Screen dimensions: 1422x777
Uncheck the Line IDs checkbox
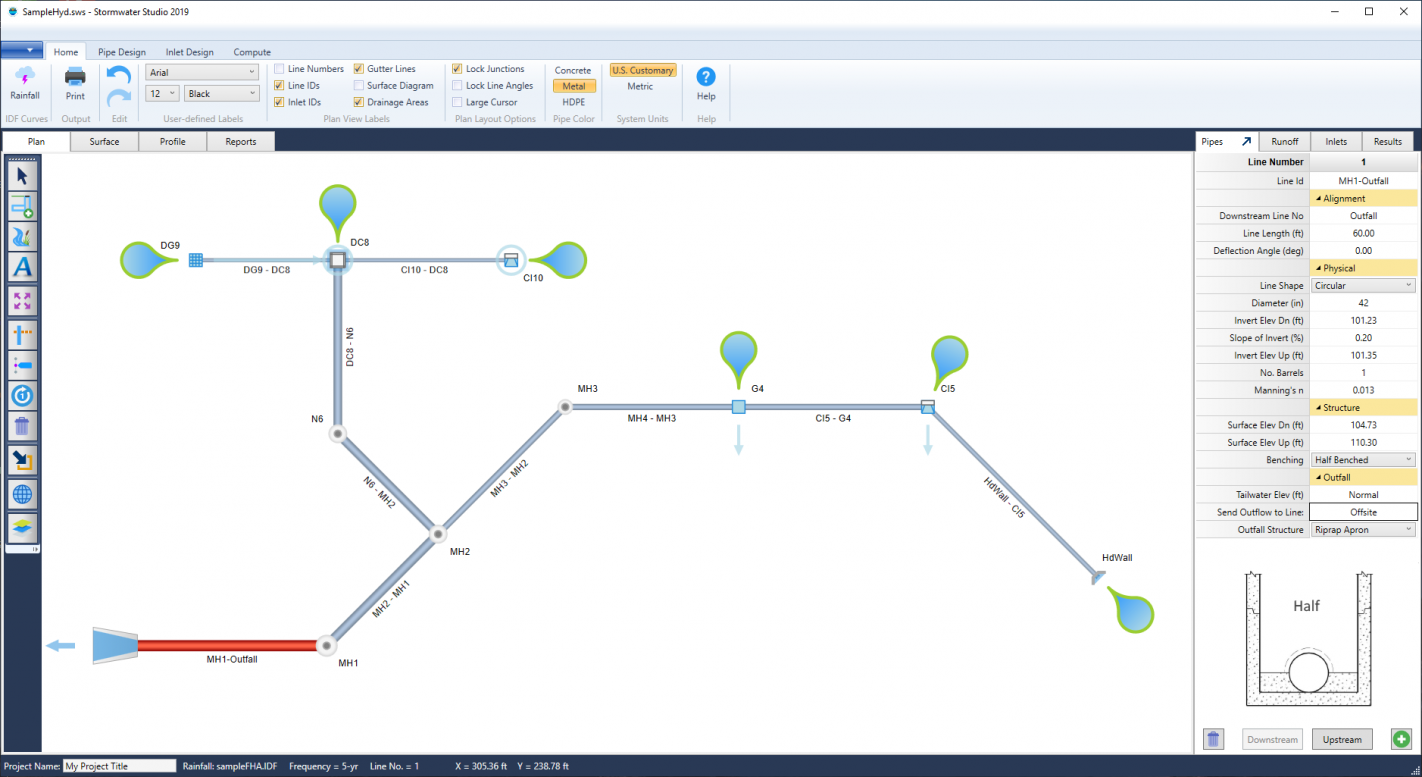[279, 86]
